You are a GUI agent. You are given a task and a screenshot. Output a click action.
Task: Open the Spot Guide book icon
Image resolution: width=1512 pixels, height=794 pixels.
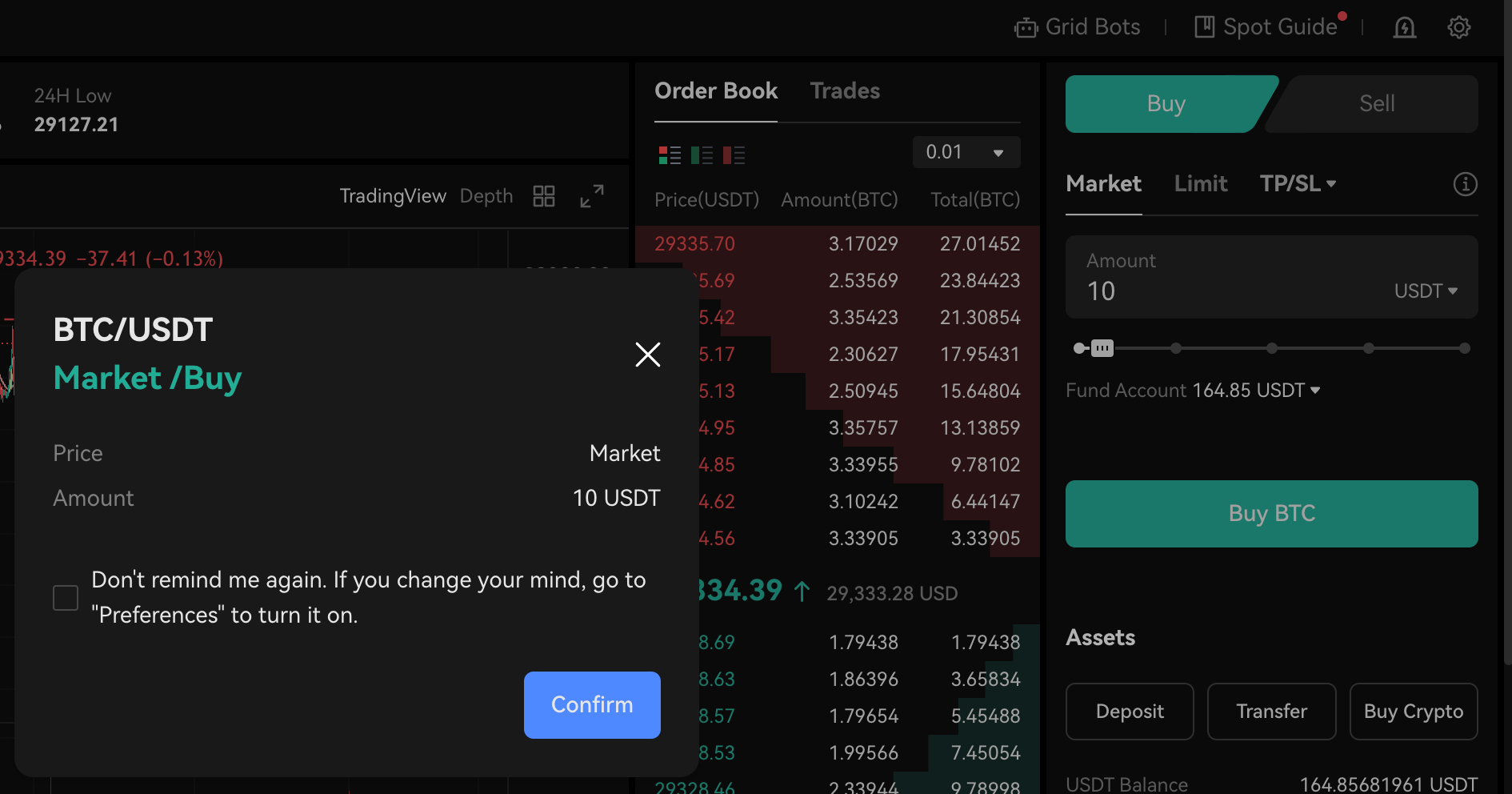click(1204, 27)
